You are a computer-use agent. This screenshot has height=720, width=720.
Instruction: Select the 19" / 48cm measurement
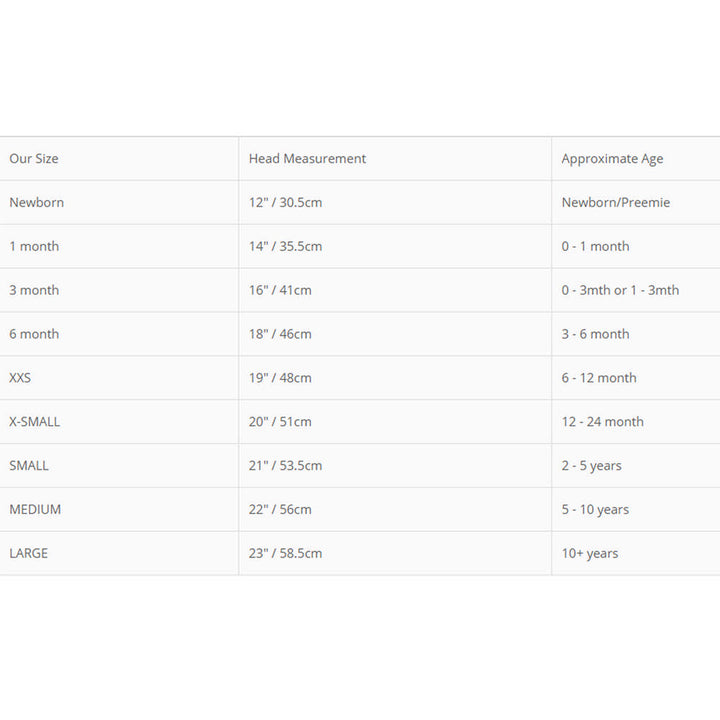click(x=280, y=378)
